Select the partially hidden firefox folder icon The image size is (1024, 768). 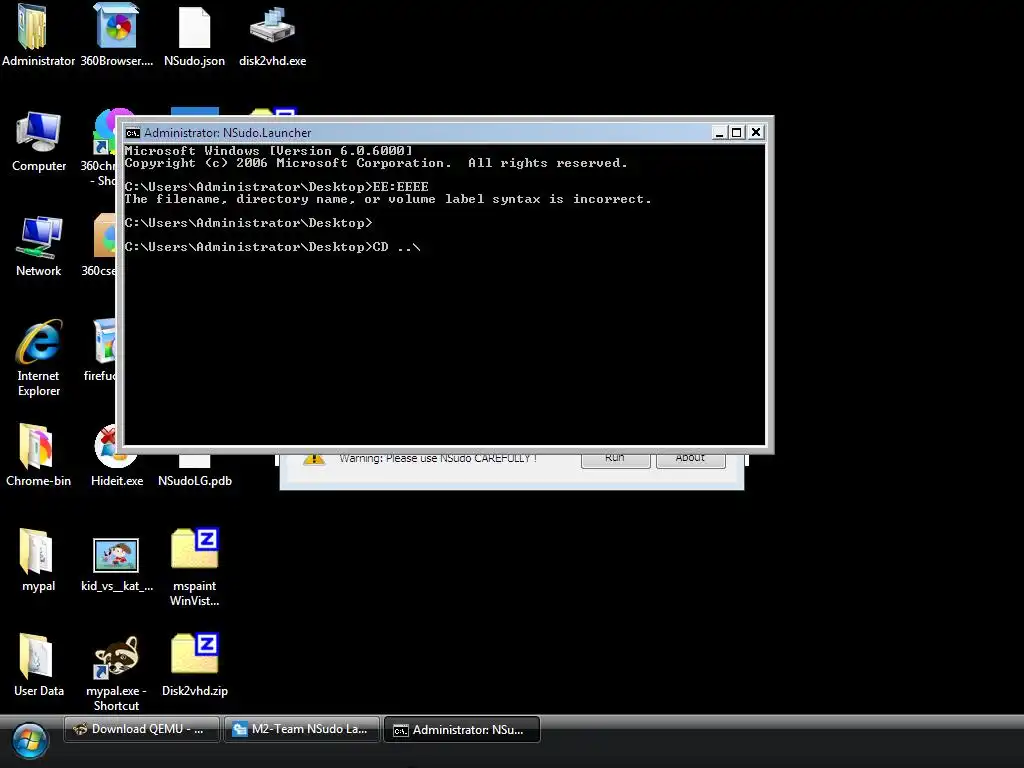coord(104,342)
